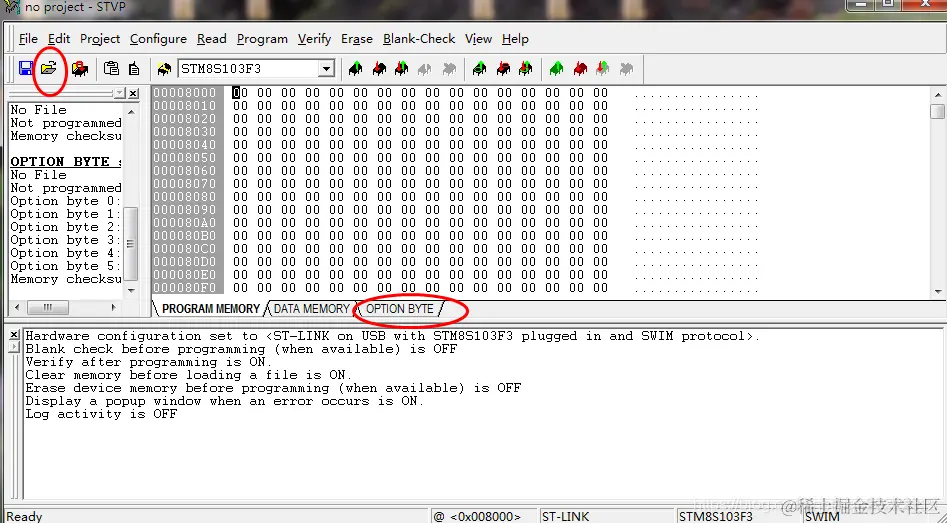This screenshot has height=523, width=947.
Task: Click 'Verify after programming is ON' log line
Action: pyautogui.click(x=149, y=362)
